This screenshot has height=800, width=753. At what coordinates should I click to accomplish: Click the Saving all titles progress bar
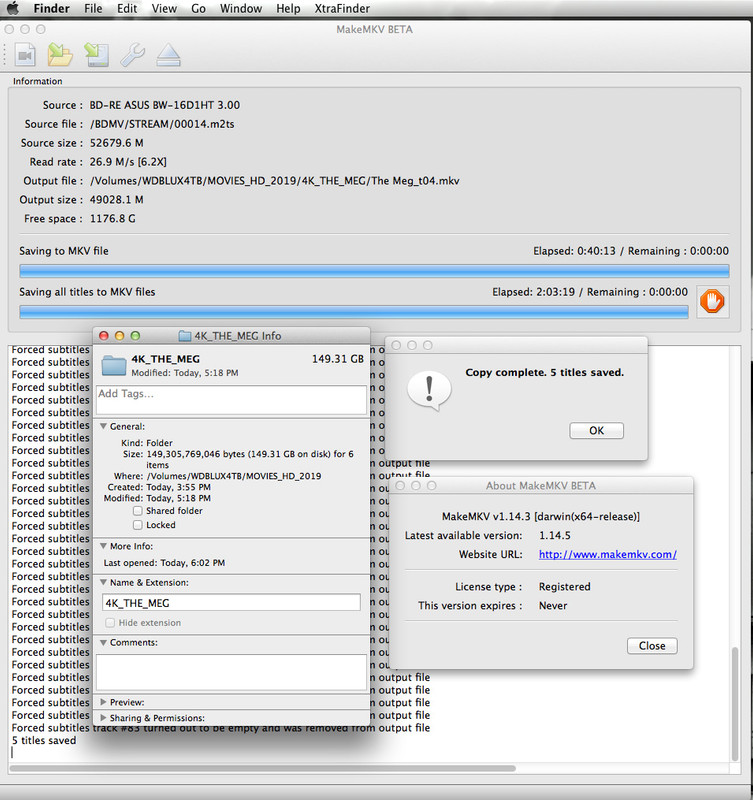pyautogui.click(x=354, y=311)
